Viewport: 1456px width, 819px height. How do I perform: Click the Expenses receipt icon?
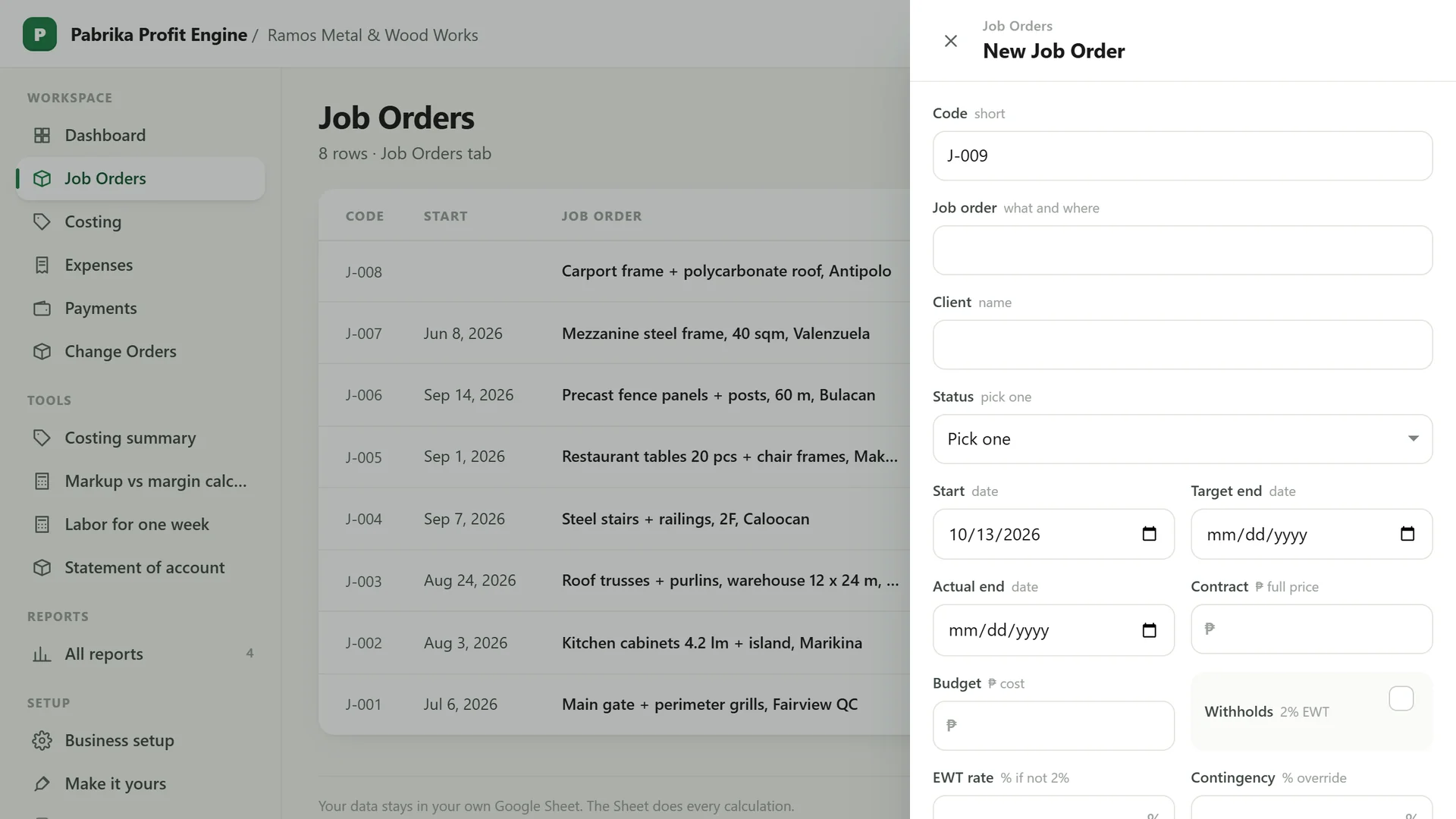click(42, 265)
